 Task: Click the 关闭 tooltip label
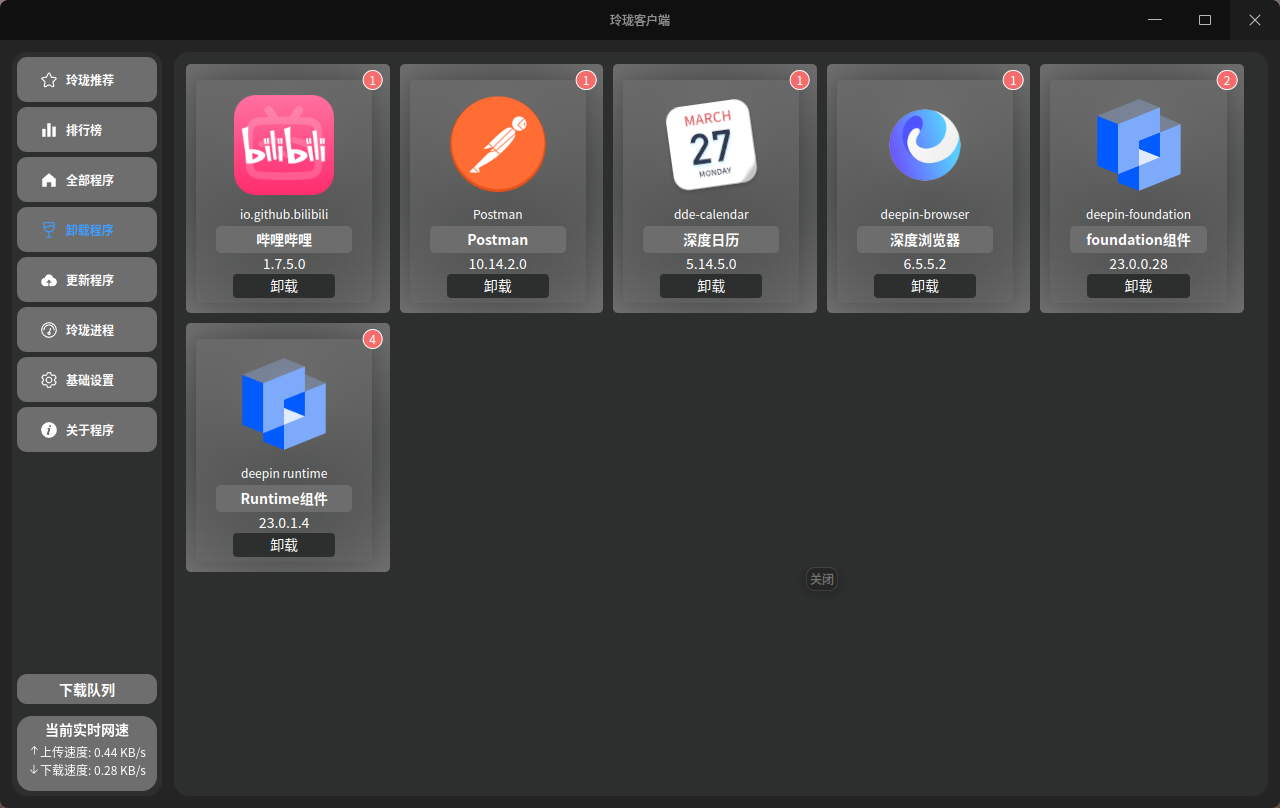[x=822, y=579]
